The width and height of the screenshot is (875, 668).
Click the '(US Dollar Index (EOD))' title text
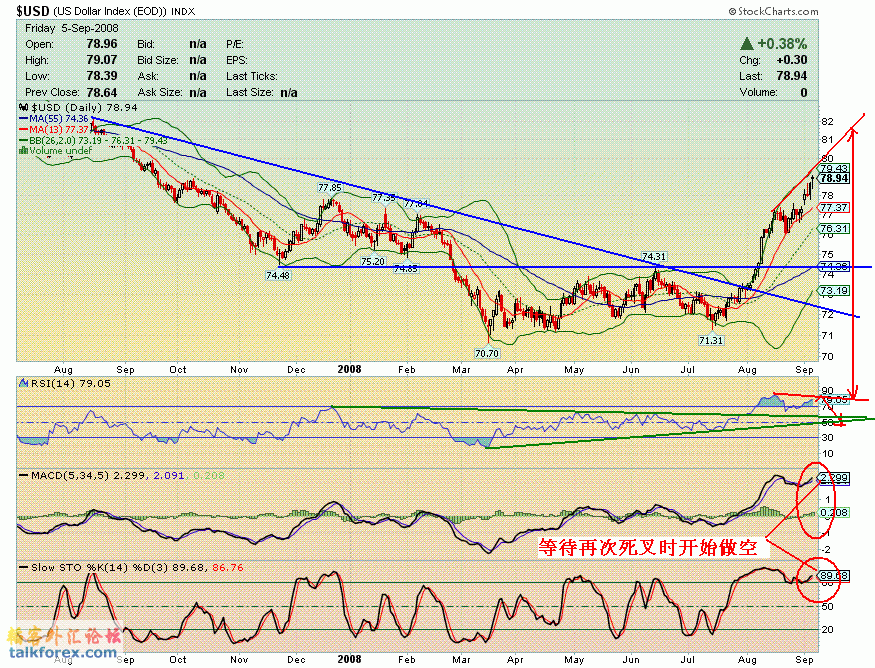(x=110, y=11)
